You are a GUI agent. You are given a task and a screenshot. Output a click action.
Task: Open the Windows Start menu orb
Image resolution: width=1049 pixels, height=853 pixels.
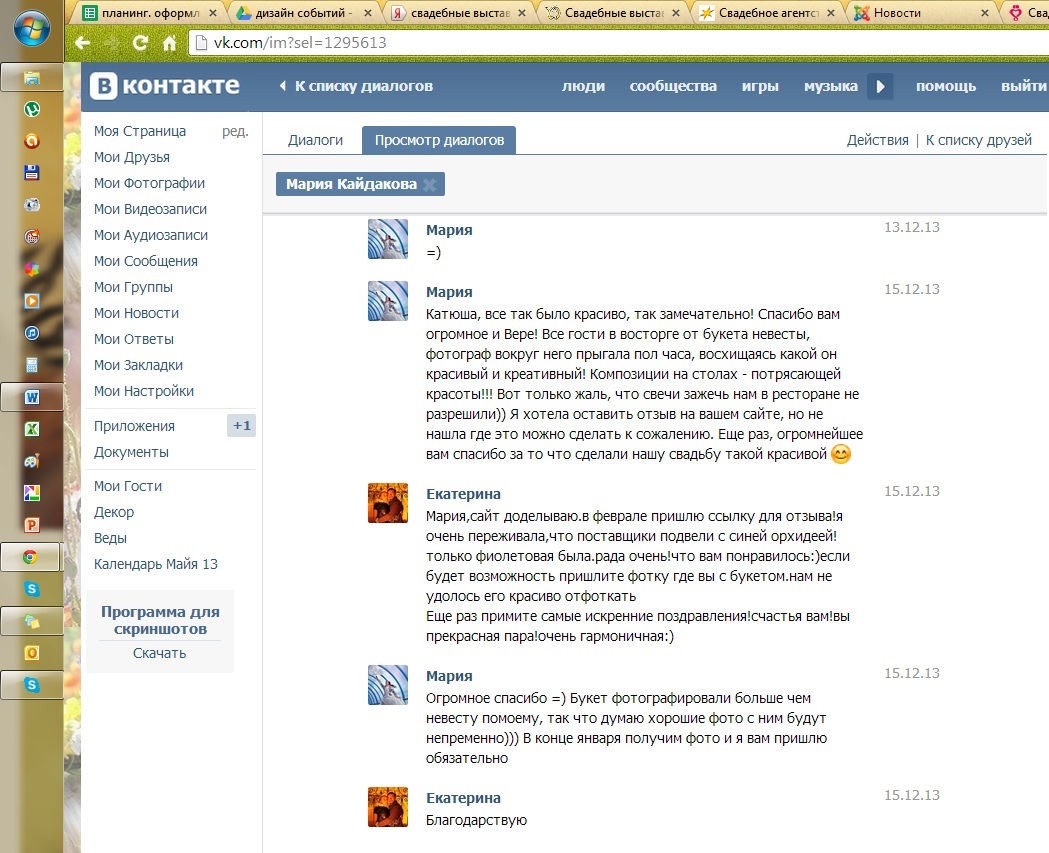tap(31, 30)
